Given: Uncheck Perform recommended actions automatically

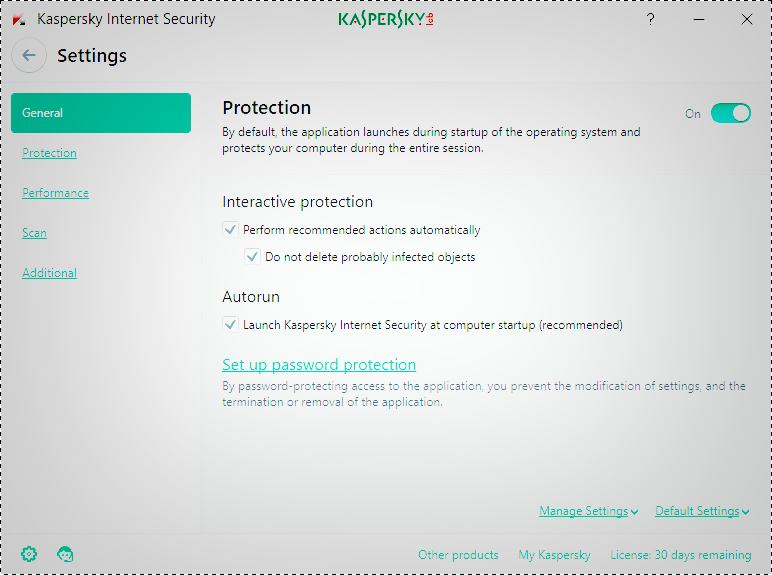Looking at the screenshot, I should [230, 230].
